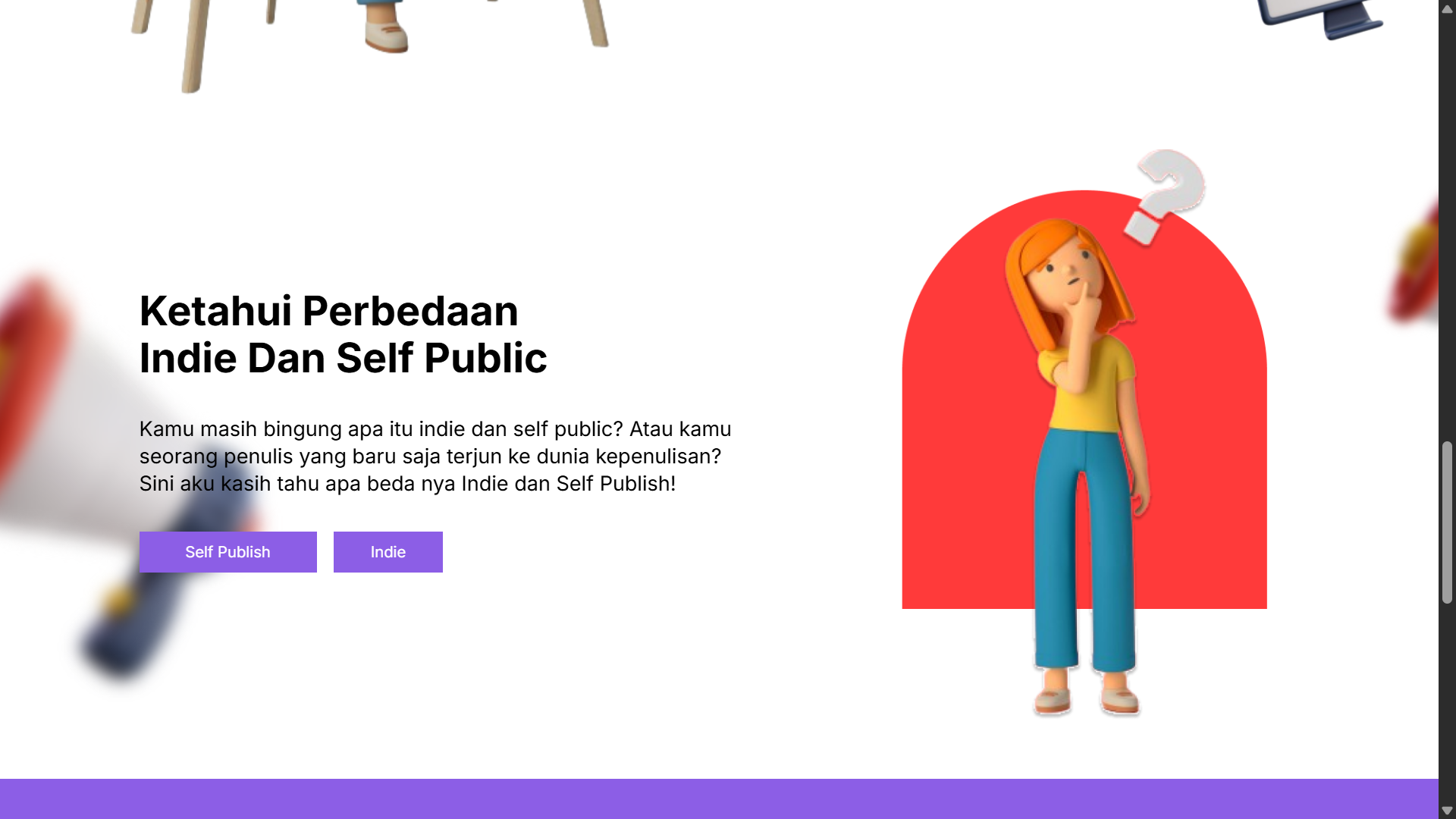Open the Indie button

(x=388, y=552)
